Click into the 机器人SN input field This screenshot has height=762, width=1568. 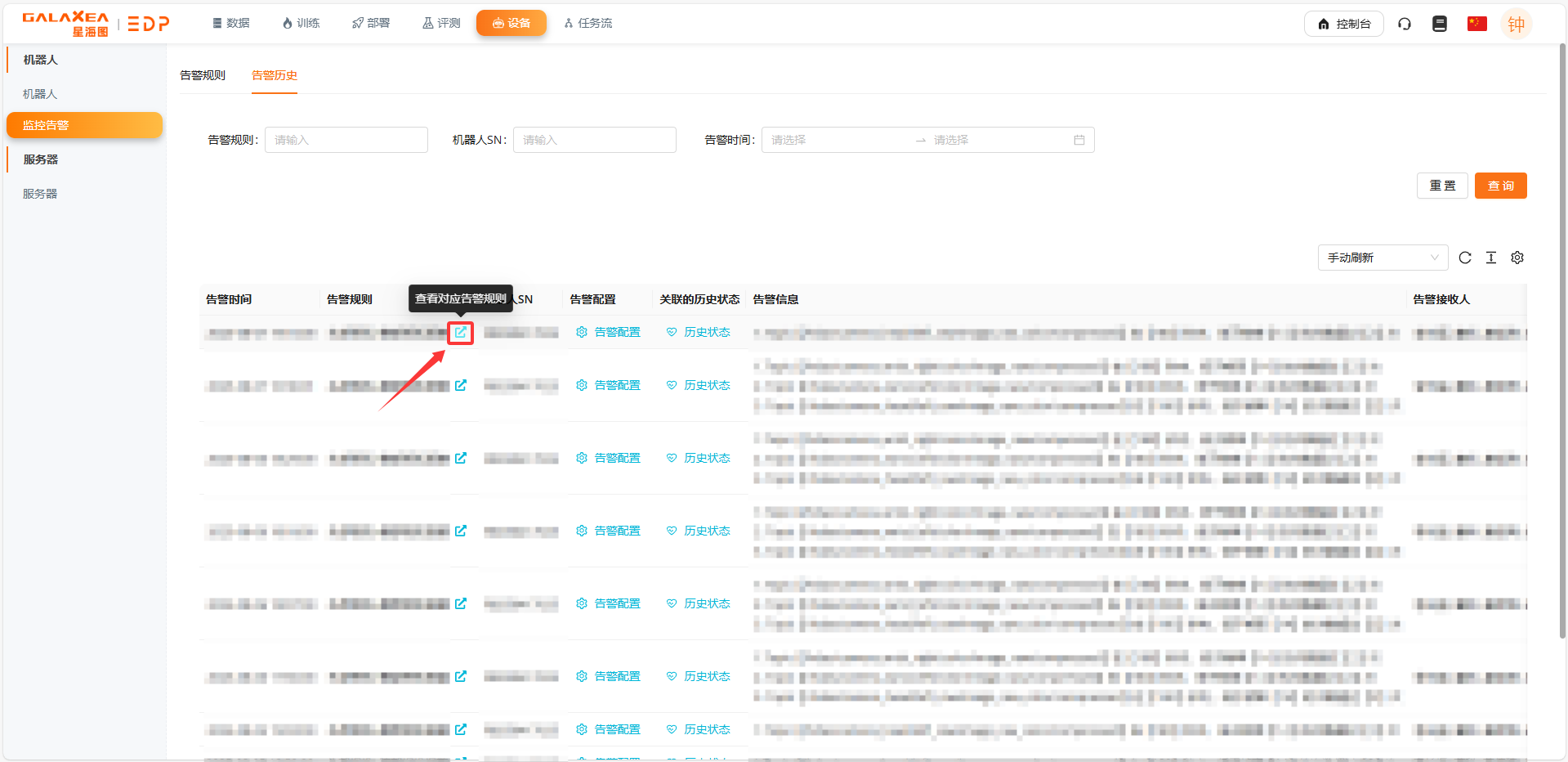594,140
